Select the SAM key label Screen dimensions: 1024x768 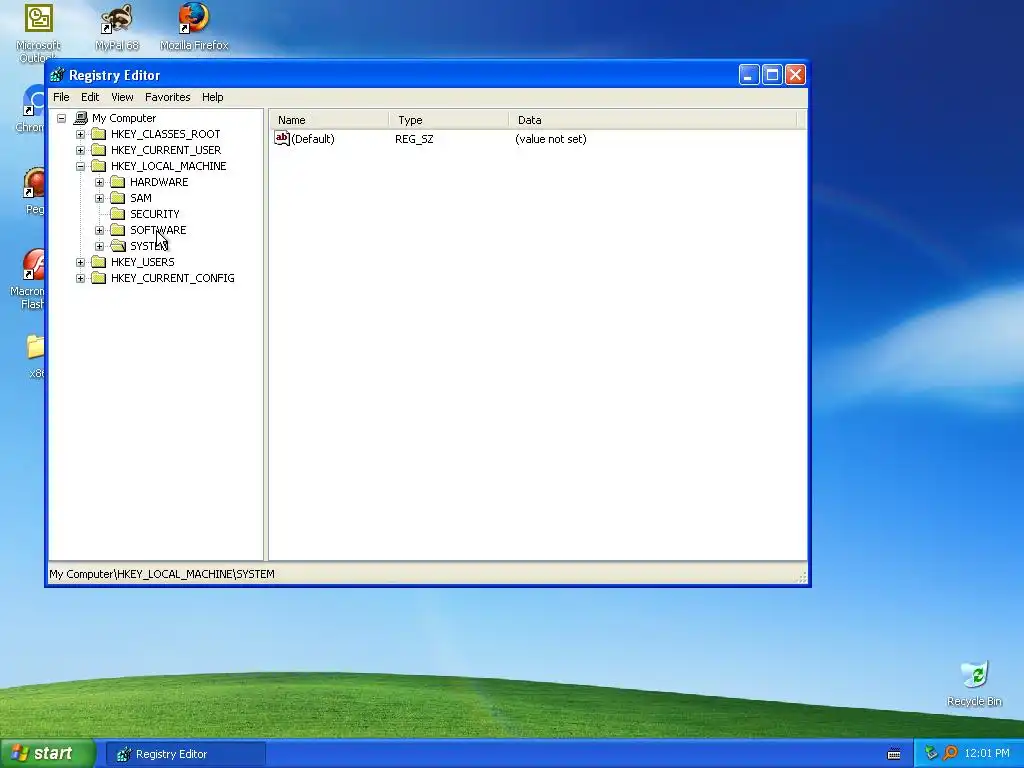pos(140,198)
